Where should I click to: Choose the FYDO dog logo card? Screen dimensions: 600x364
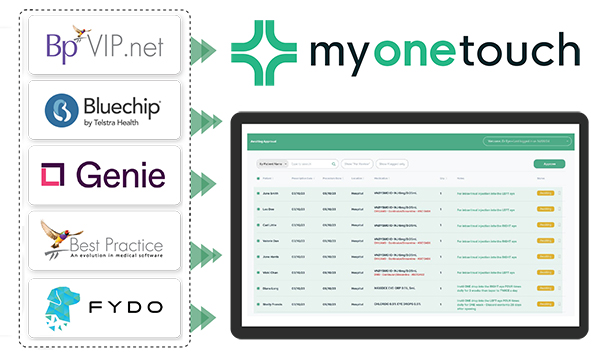tap(104, 309)
